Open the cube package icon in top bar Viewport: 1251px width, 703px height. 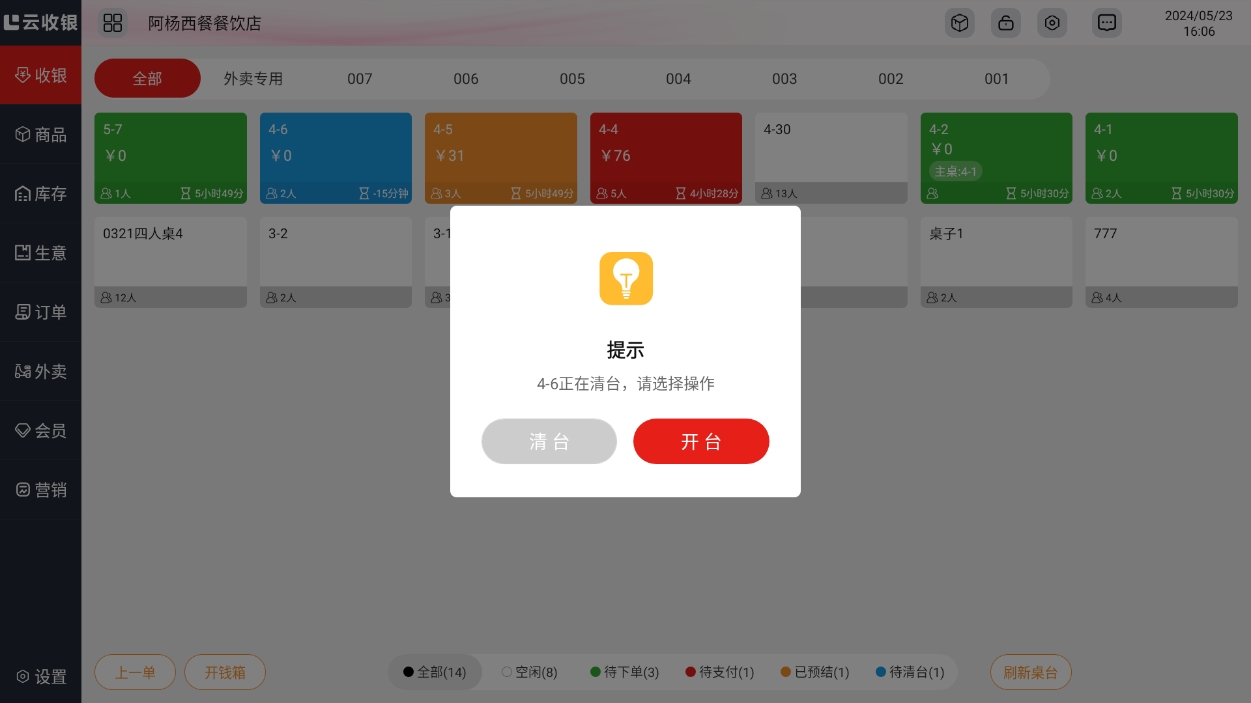(959, 23)
